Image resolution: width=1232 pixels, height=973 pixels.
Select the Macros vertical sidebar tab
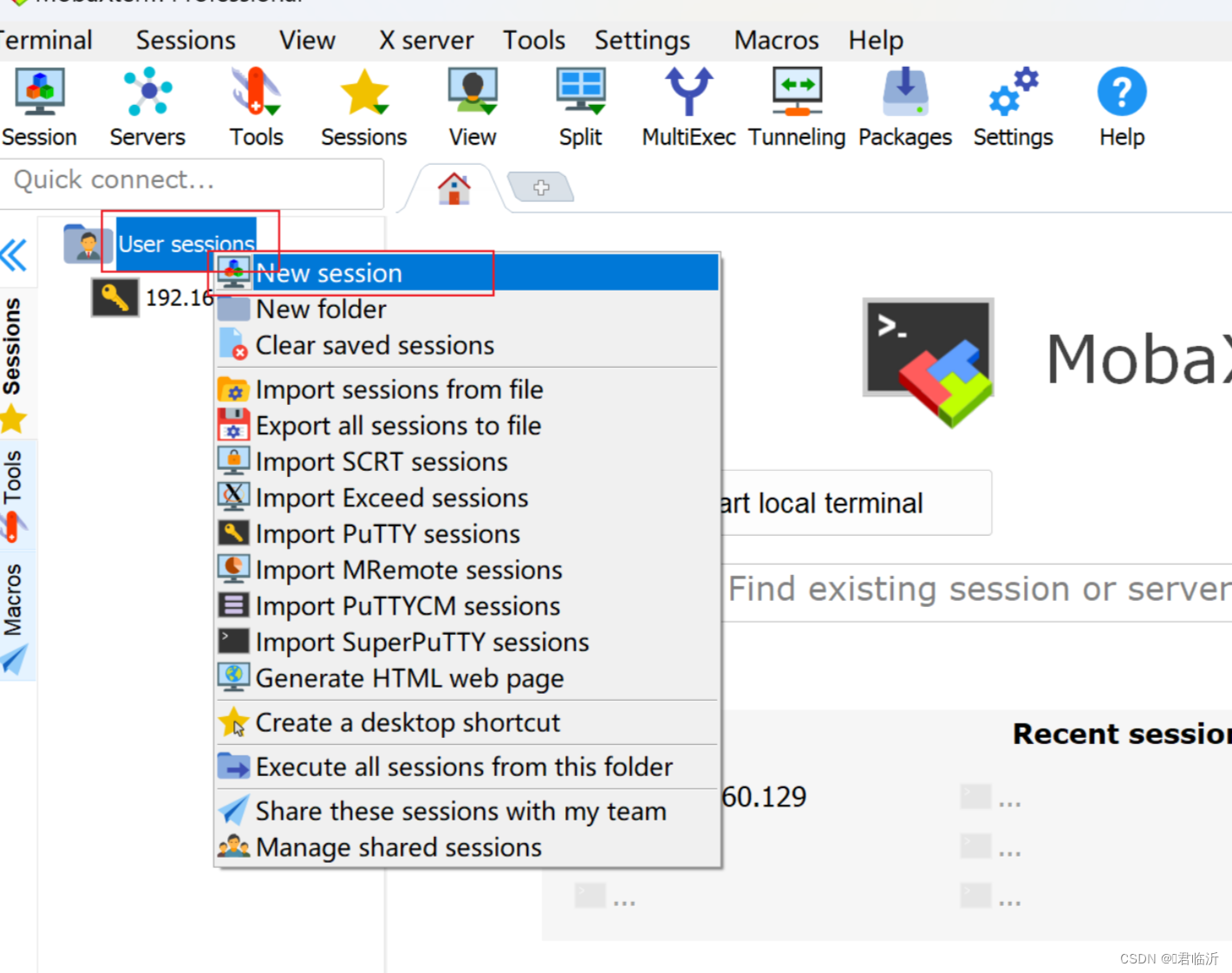(13, 616)
